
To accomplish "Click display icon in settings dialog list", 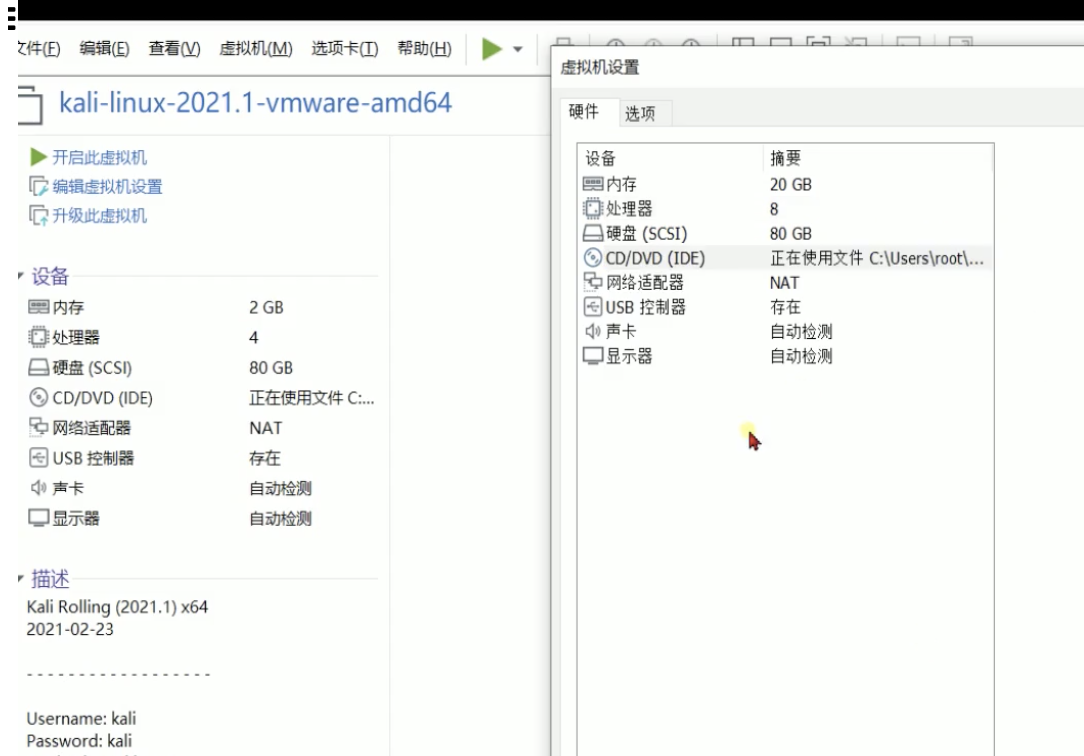I will [x=592, y=356].
